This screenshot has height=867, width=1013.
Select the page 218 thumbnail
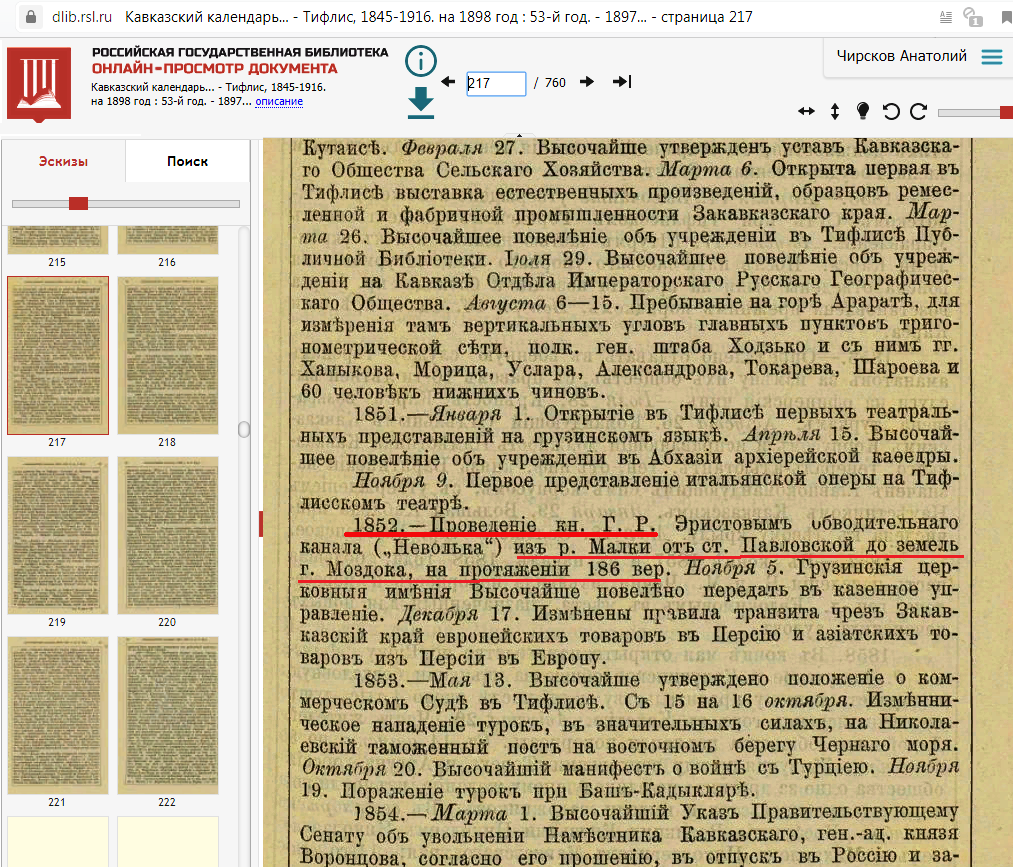click(168, 355)
